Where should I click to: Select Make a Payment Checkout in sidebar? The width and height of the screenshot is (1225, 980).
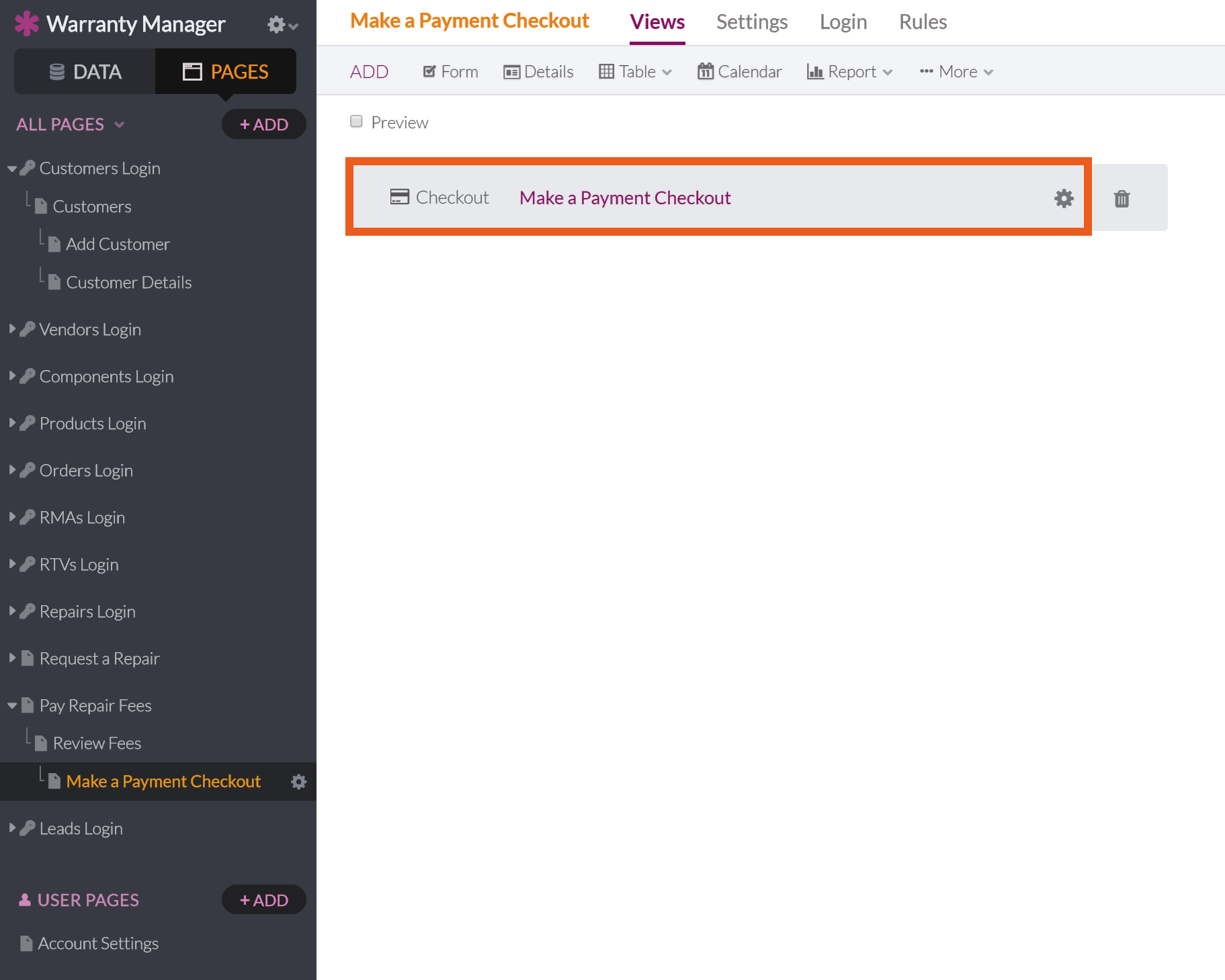point(163,781)
